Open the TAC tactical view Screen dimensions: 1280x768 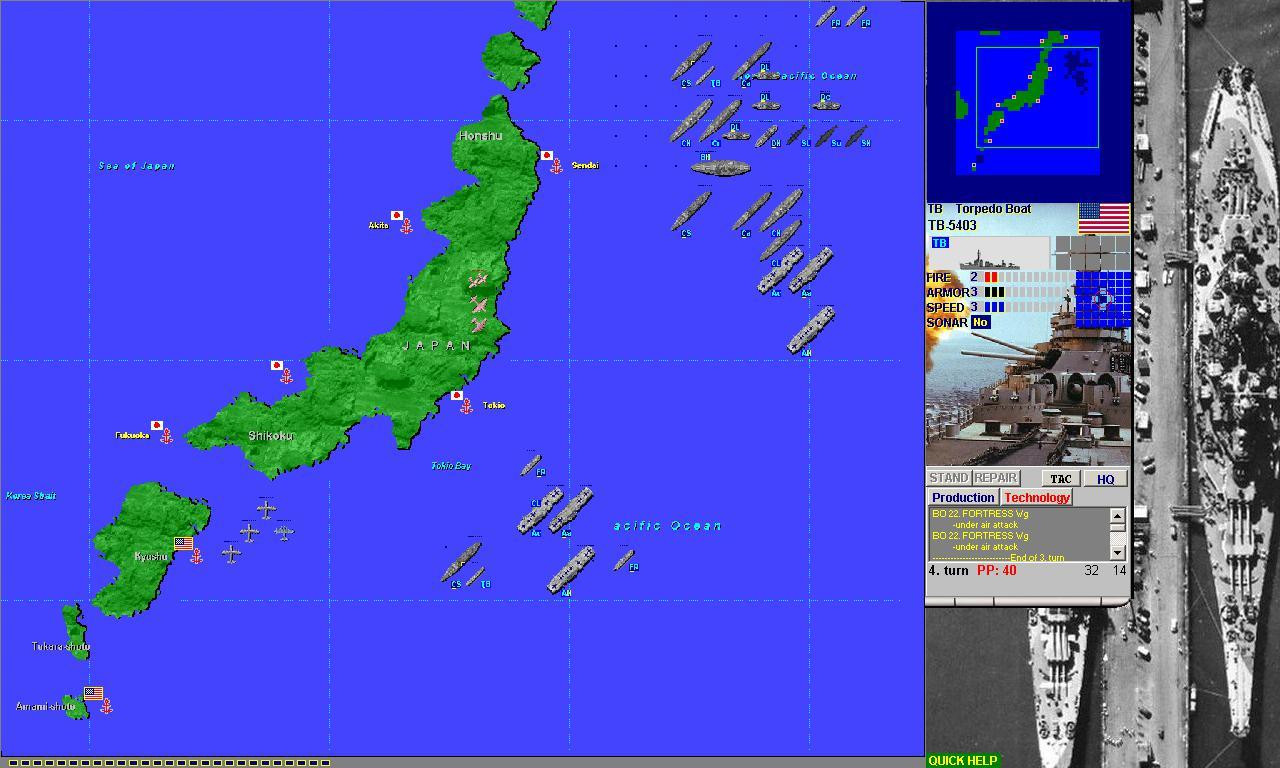(x=1061, y=479)
